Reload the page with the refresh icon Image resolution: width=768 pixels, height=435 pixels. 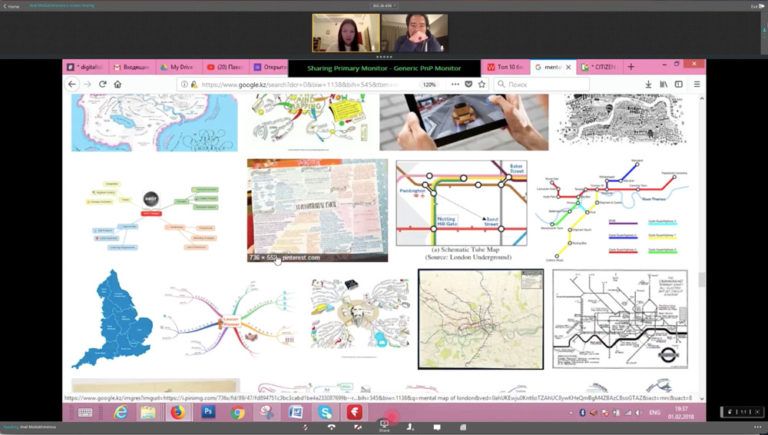tap(103, 85)
